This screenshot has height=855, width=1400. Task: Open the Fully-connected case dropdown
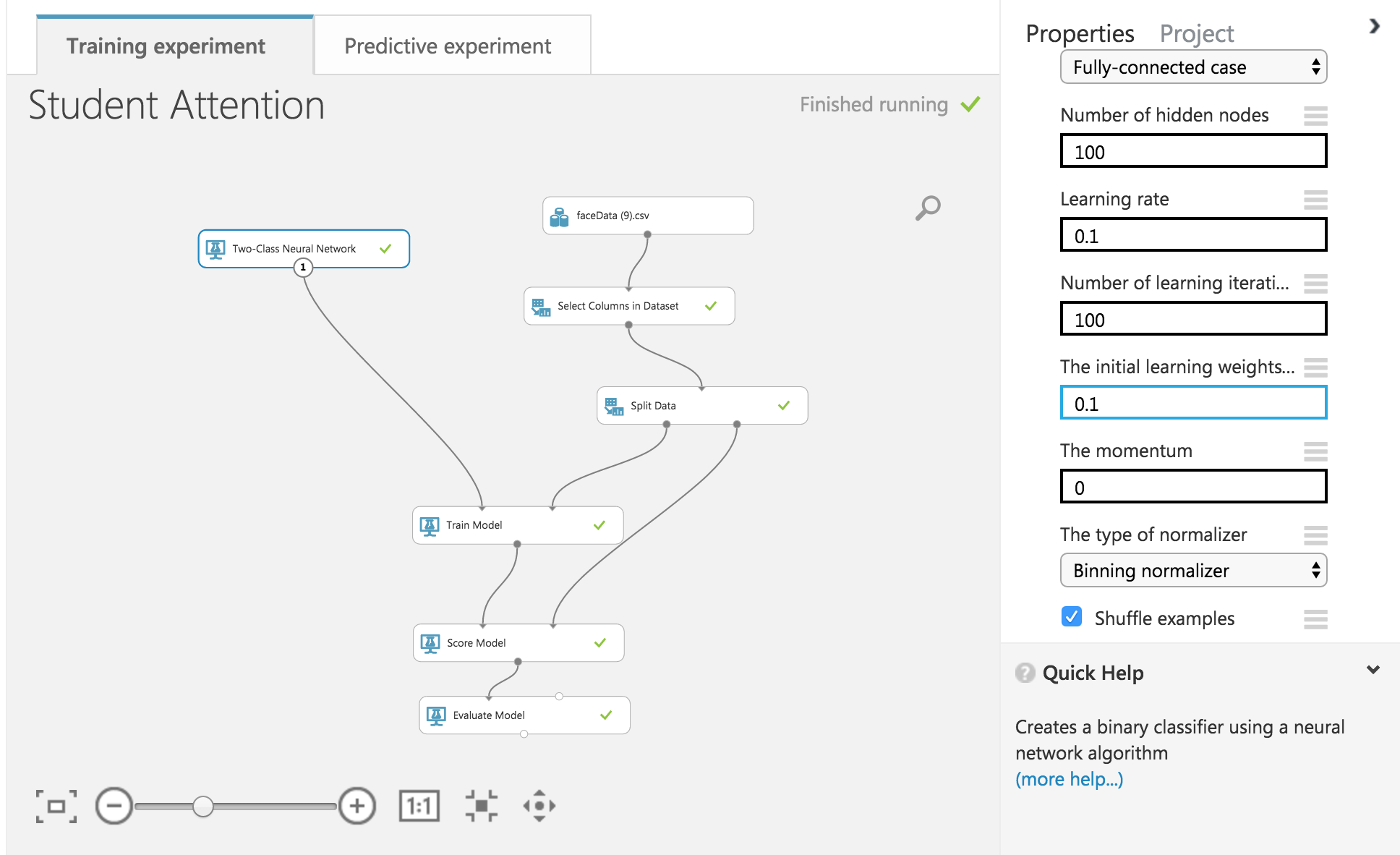pos(1193,67)
